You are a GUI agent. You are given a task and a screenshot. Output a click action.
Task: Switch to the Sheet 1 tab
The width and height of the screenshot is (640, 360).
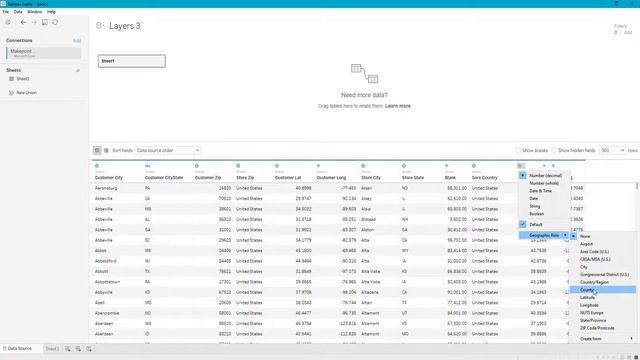[x=52, y=349]
